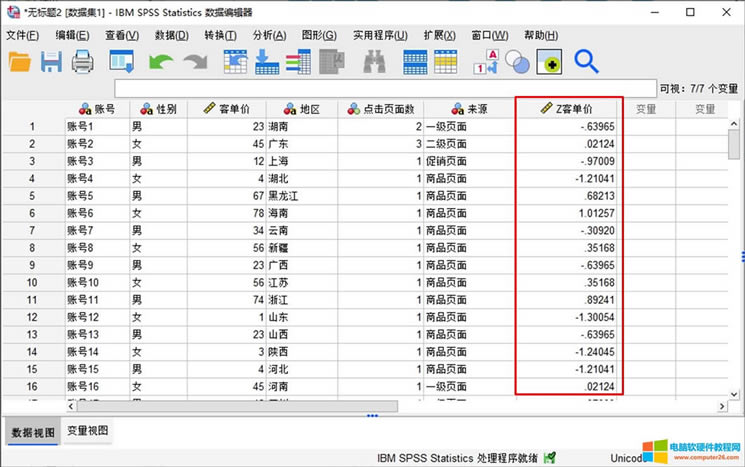Switch to the 变量视图 tab

pyautogui.click(x=88, y=431)
